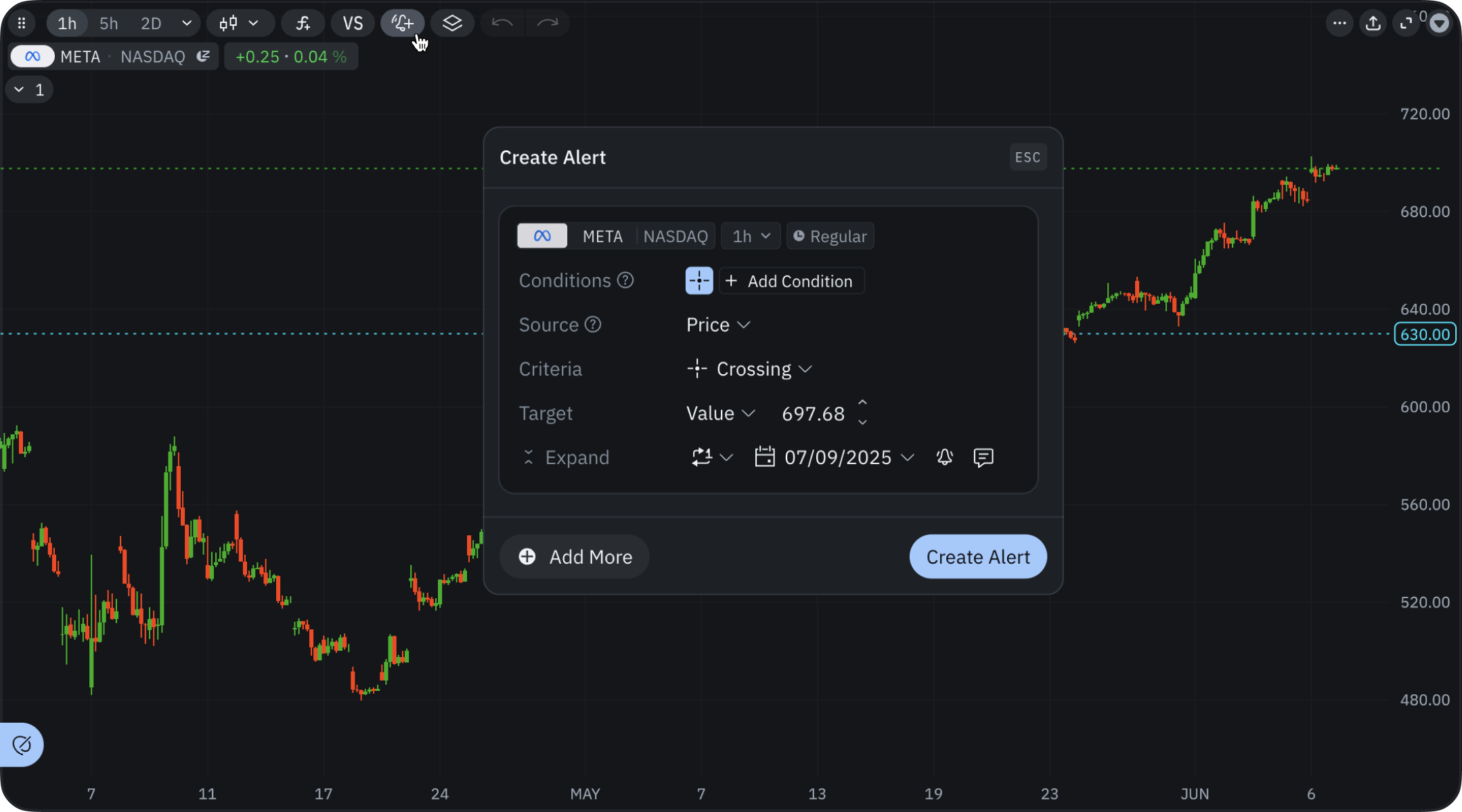Switch to the 5h timeframe
Viewport: 1462px width, 812px height.
click(x=108, y=23)
